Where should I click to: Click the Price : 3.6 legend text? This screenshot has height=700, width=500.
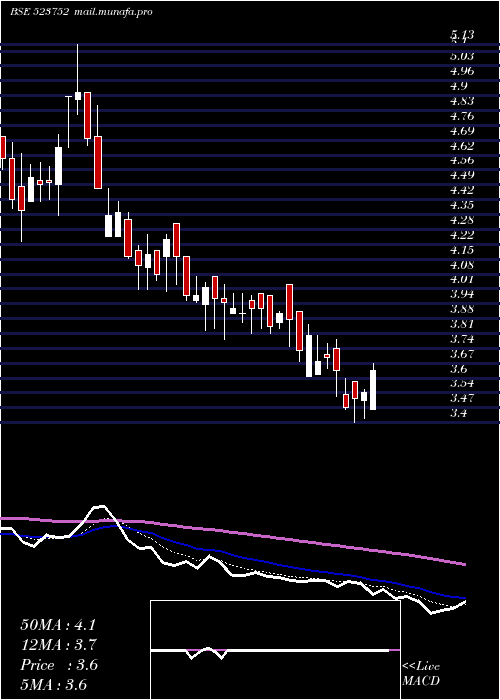coord(59,665)
